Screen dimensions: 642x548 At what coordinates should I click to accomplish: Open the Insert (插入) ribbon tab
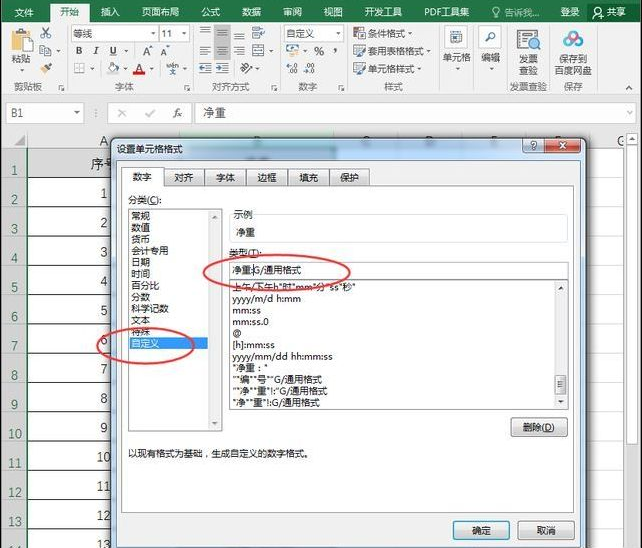click(x=111, y=11)
